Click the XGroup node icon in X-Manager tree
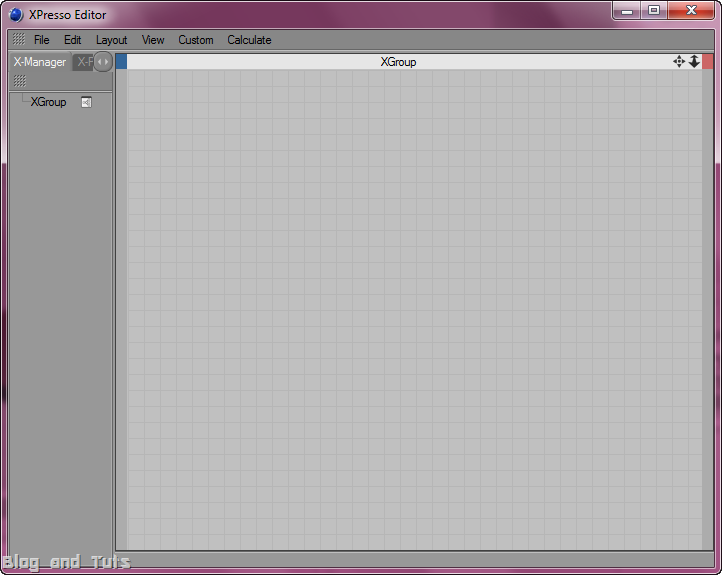This screenshot has width=722, height=575. (x=86, y=102)
